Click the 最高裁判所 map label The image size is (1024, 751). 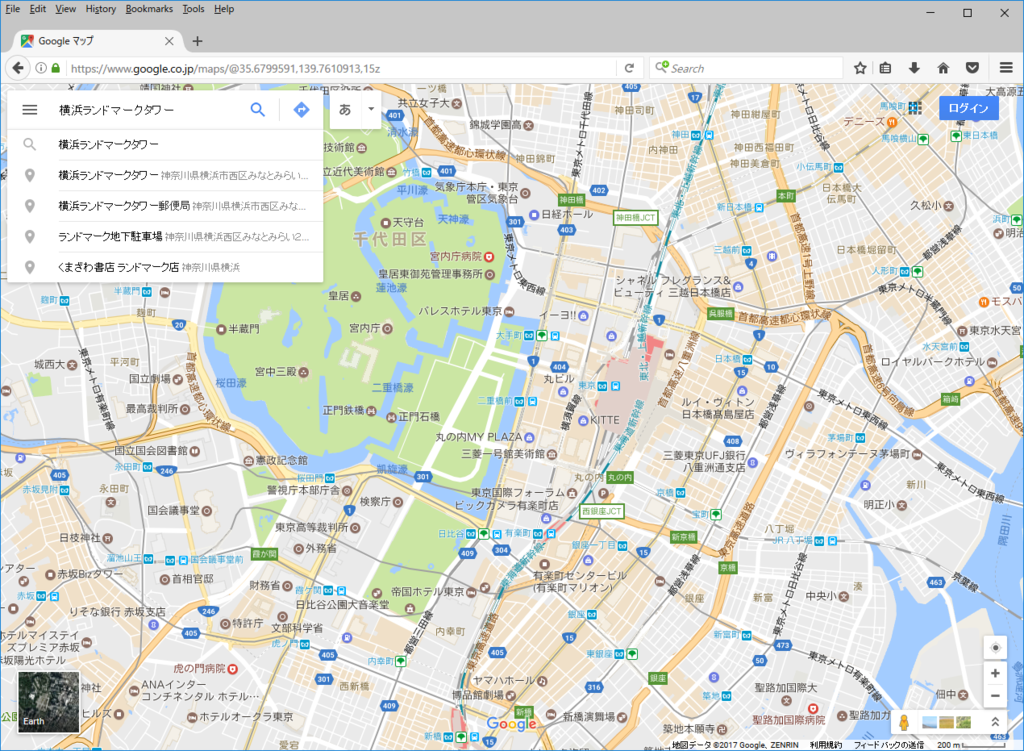click(152, 409)
